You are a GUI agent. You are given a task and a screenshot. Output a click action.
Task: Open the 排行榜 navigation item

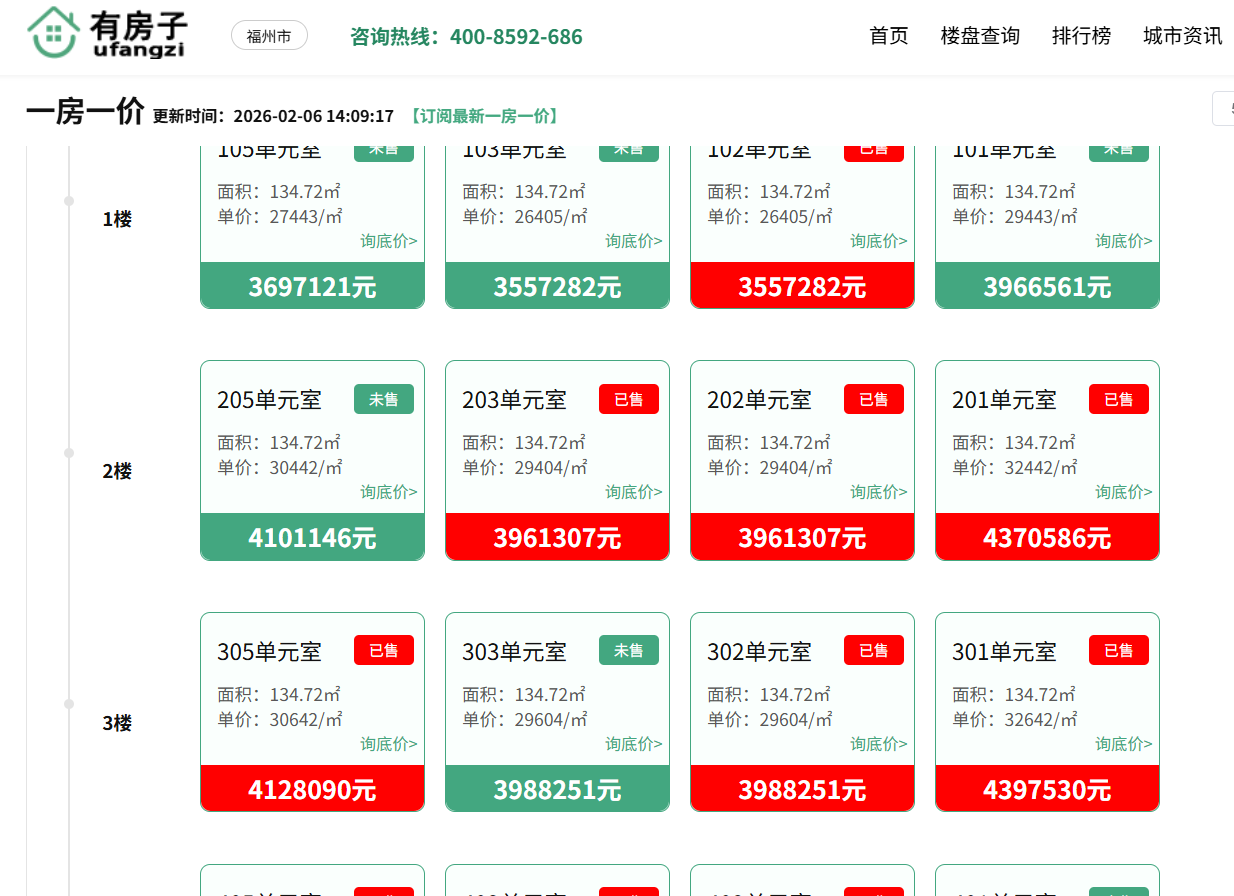click(x=1081, y=36)
